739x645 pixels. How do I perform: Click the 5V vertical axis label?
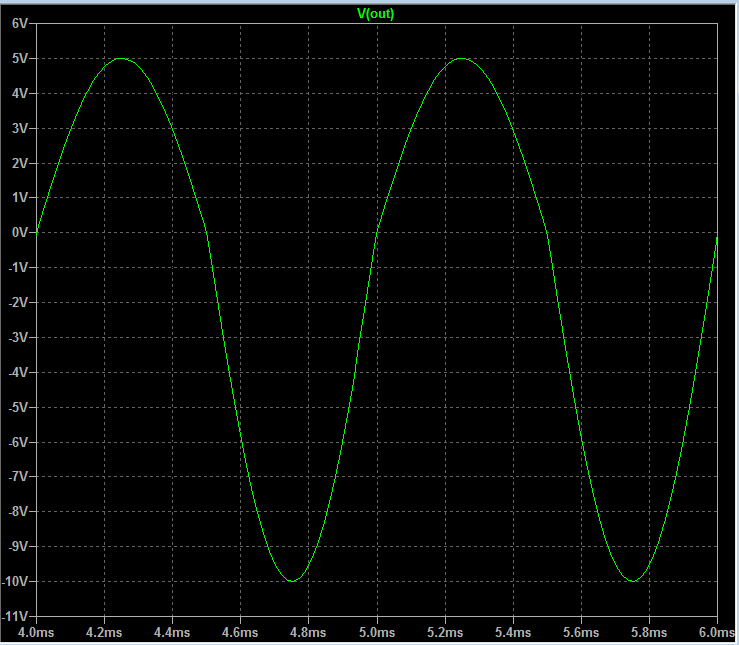click(20, 58)
